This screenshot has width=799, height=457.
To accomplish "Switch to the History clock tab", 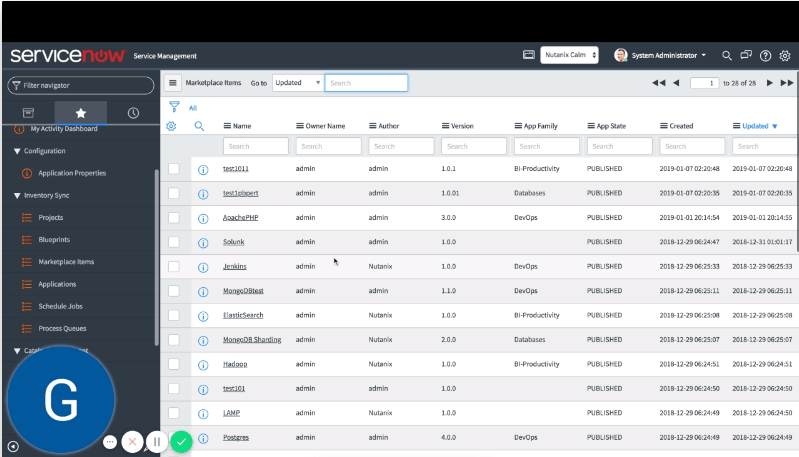I will (133, 113).
